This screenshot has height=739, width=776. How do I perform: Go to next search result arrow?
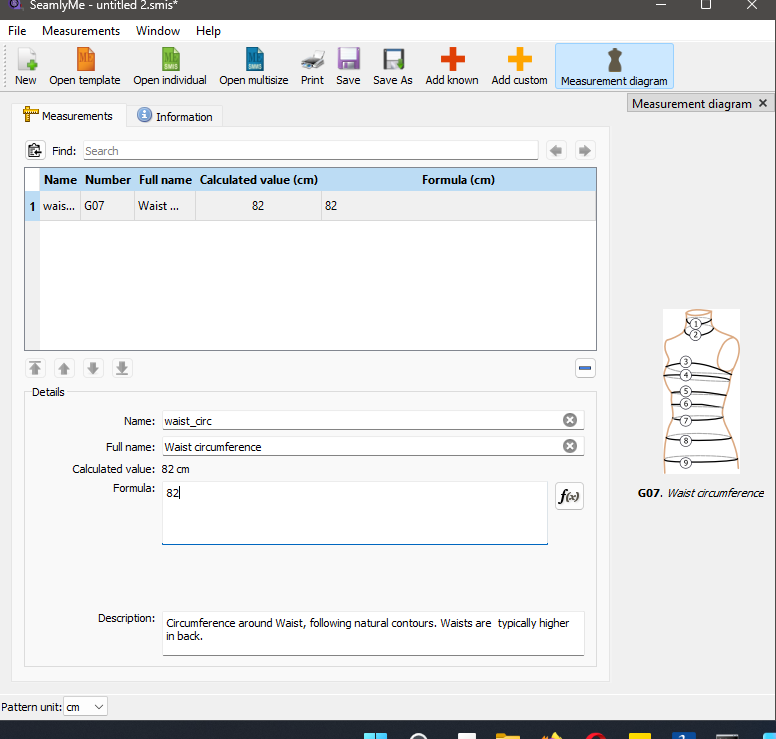click(x=585, y=150)
